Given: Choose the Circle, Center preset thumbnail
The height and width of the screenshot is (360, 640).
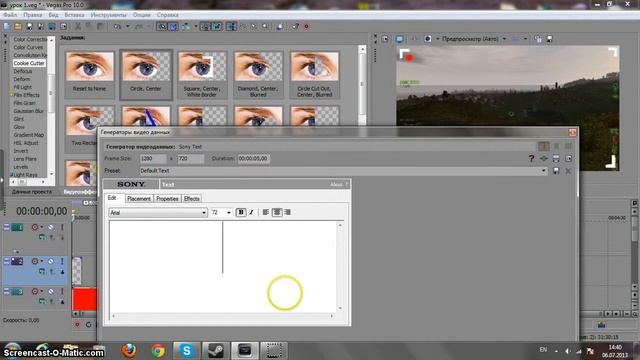Looking at the screenshot, I should click(146, 74).
